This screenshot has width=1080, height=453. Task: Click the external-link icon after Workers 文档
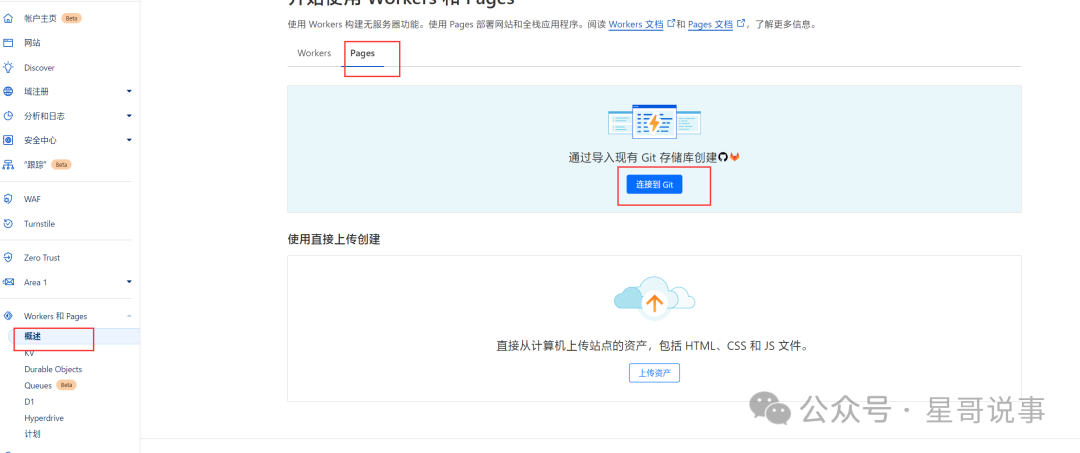[x=670, y=23]
